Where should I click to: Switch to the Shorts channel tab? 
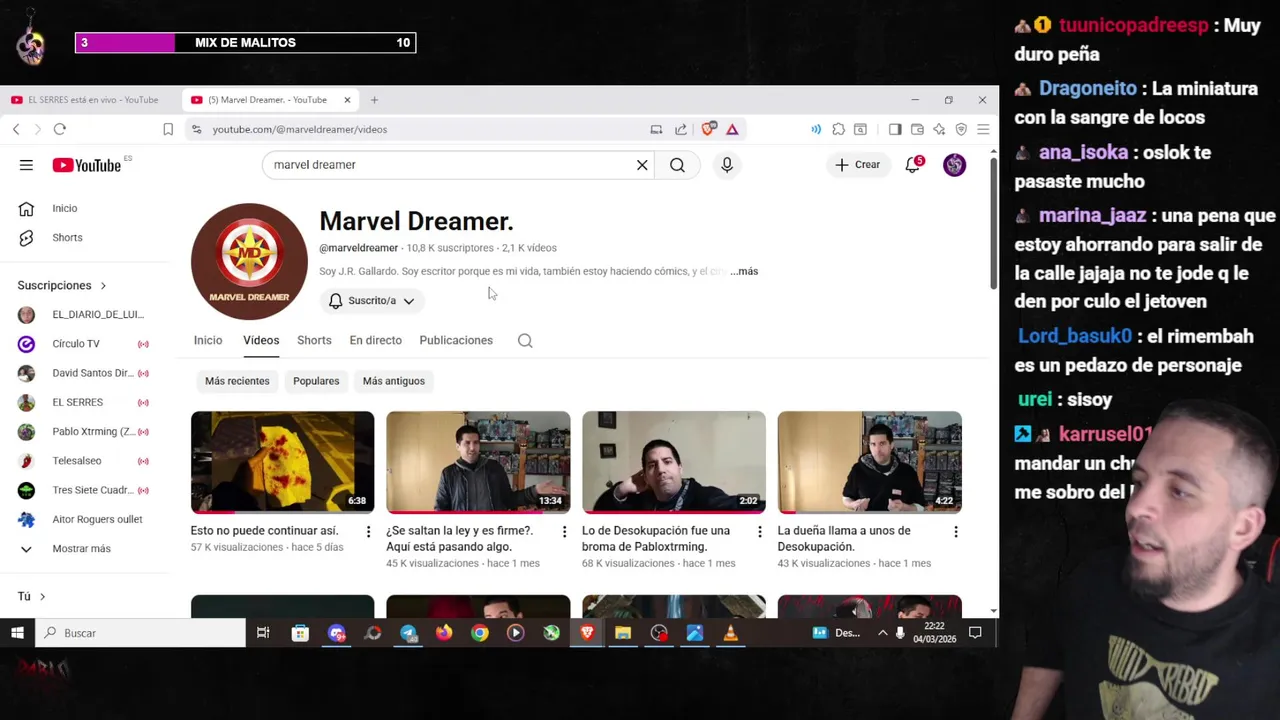tap(314, 341)
